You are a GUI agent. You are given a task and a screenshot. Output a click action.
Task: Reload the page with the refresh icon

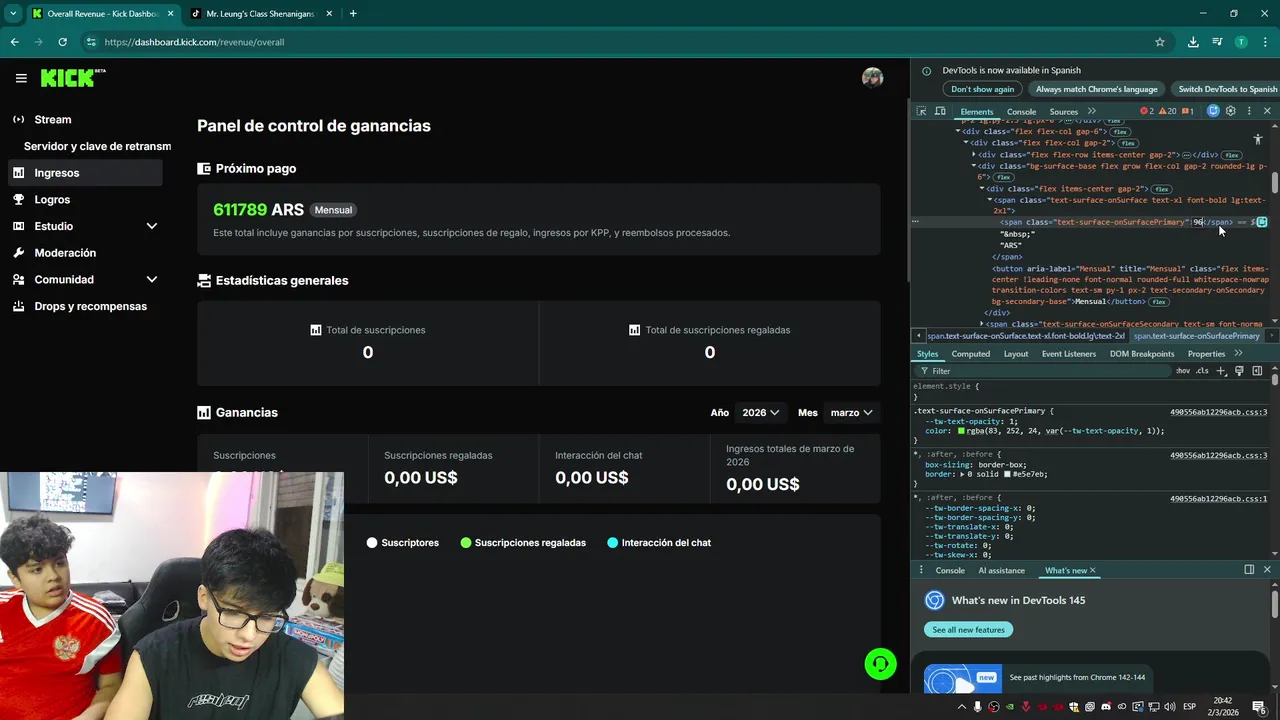(62, 42)
